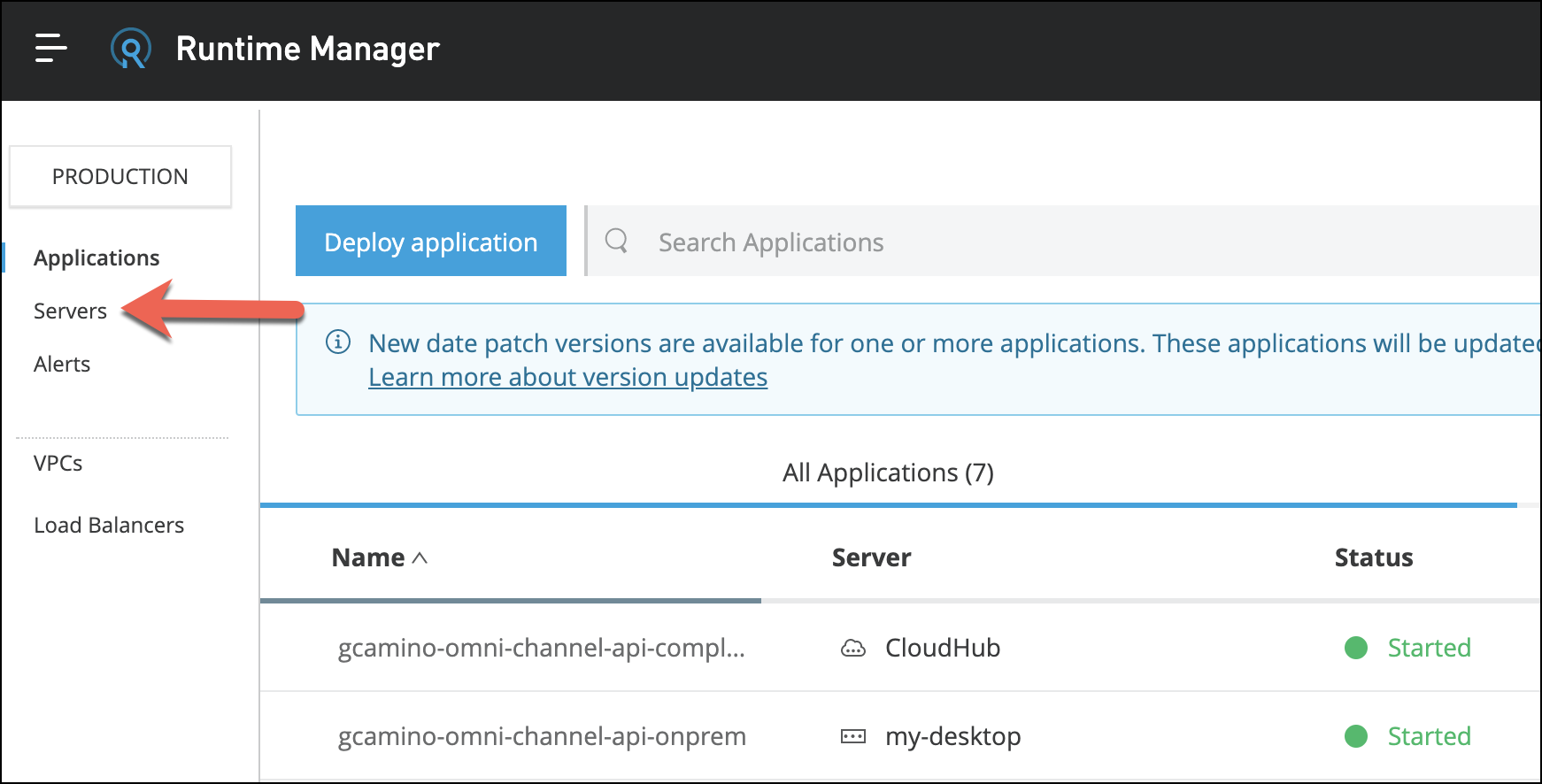The width and height of the screenshot is (1542, 784).
Task: Click the Runtime Manager logo icon
Action: [x=131, y=49]
